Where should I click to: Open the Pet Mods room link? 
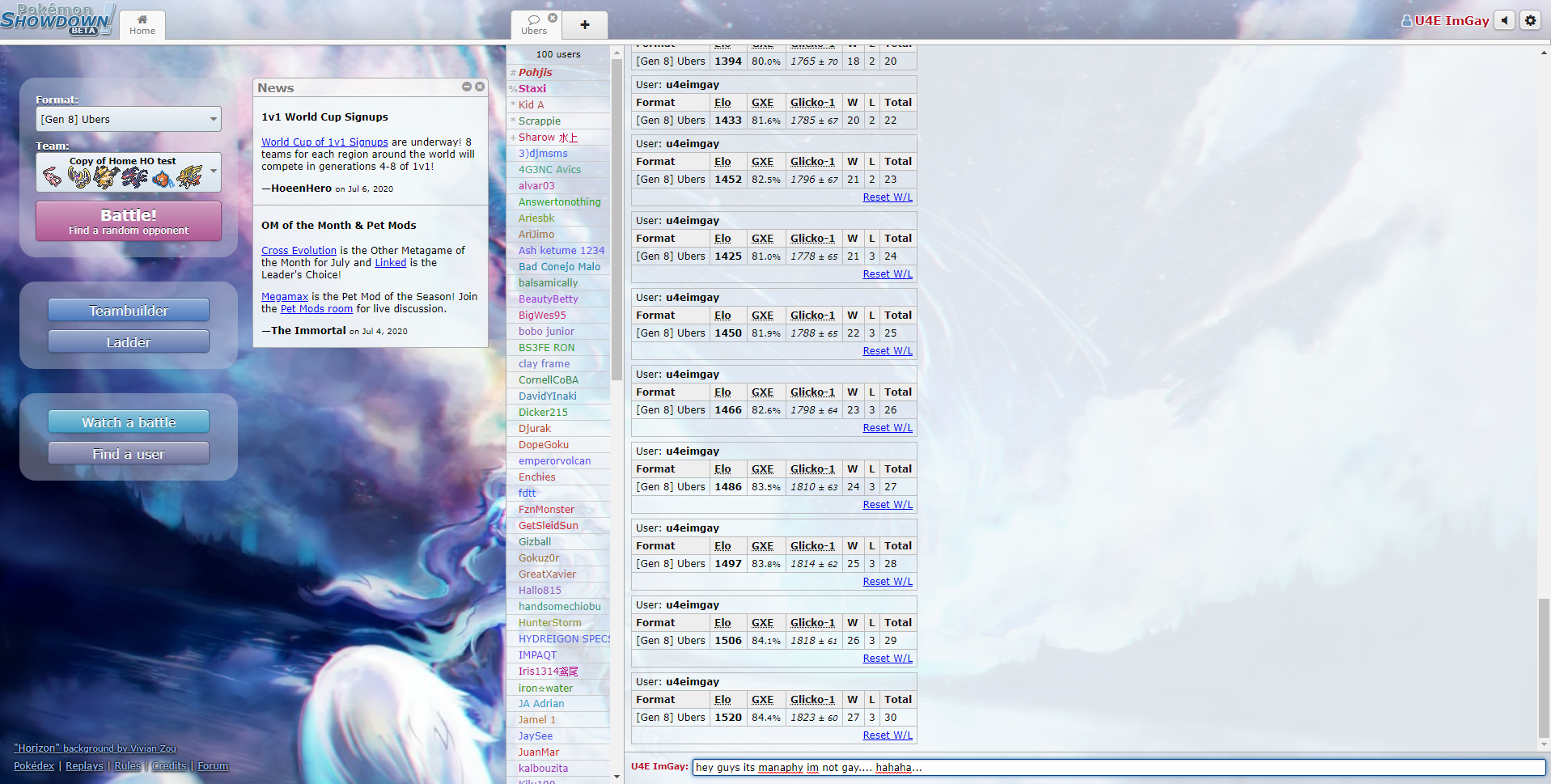click(316, 308)
